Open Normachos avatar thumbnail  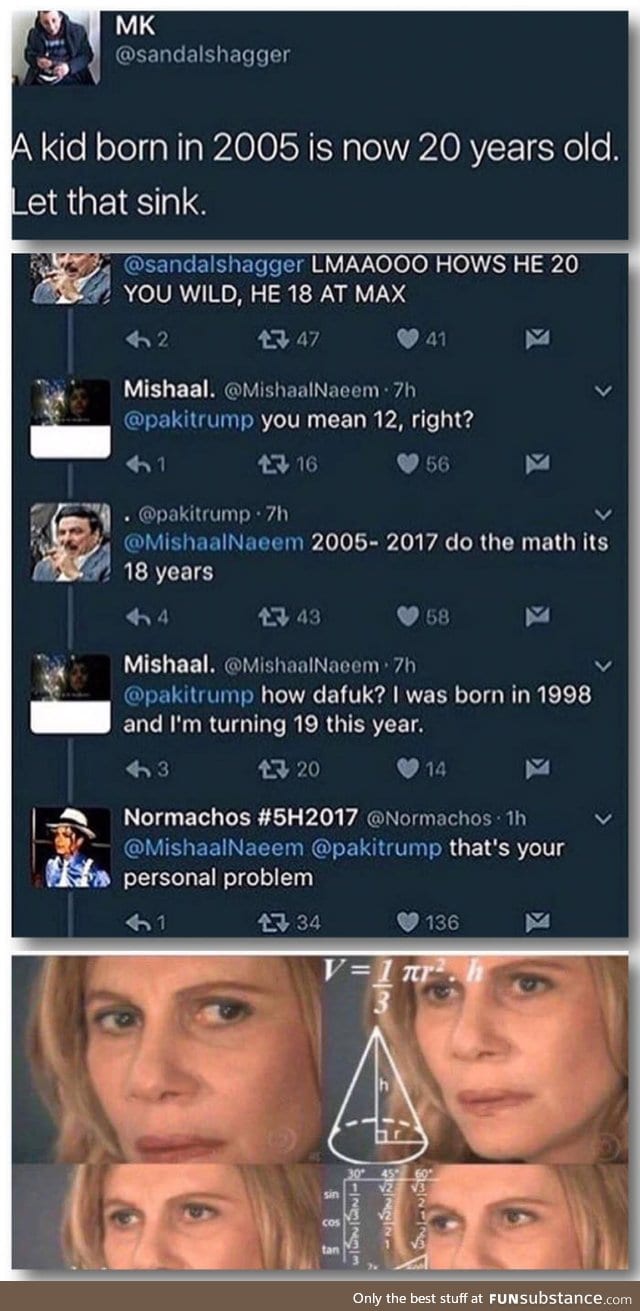click(x=71, y=846)
